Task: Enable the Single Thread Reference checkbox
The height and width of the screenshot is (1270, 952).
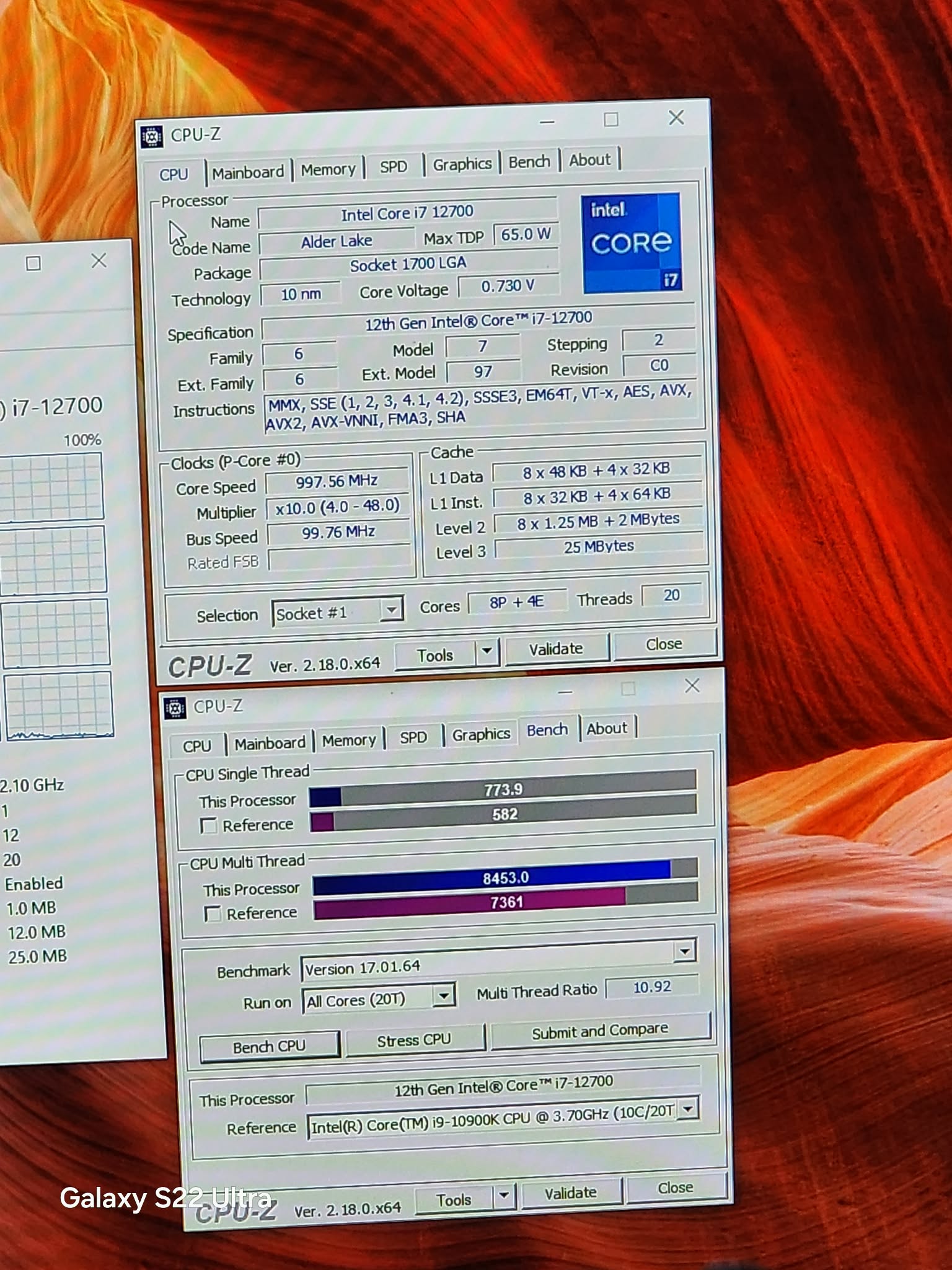Action: click(209, 826)
